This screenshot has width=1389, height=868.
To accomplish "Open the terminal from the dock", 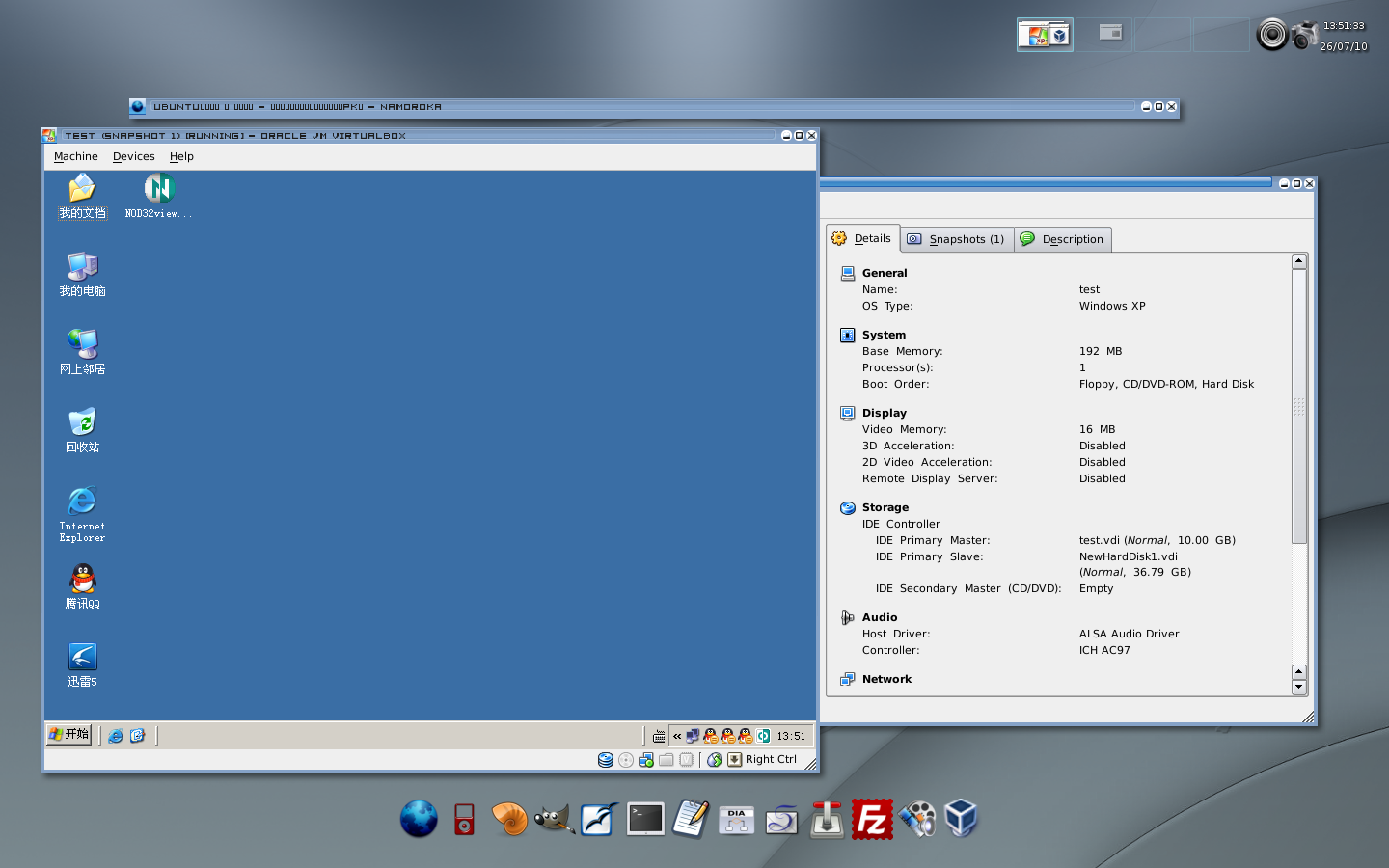I will (645, 819).
